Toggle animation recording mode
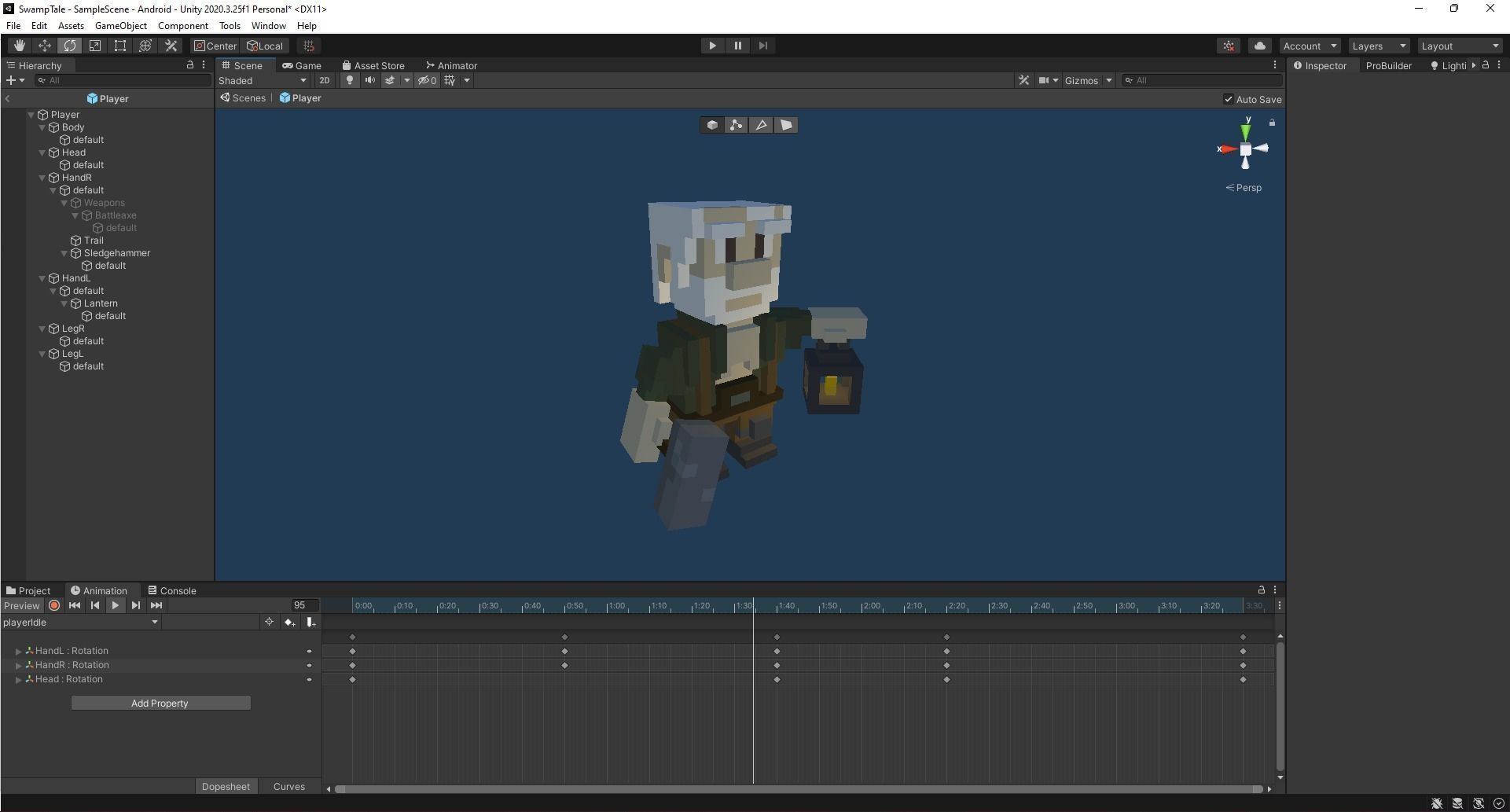 [54, 605]
